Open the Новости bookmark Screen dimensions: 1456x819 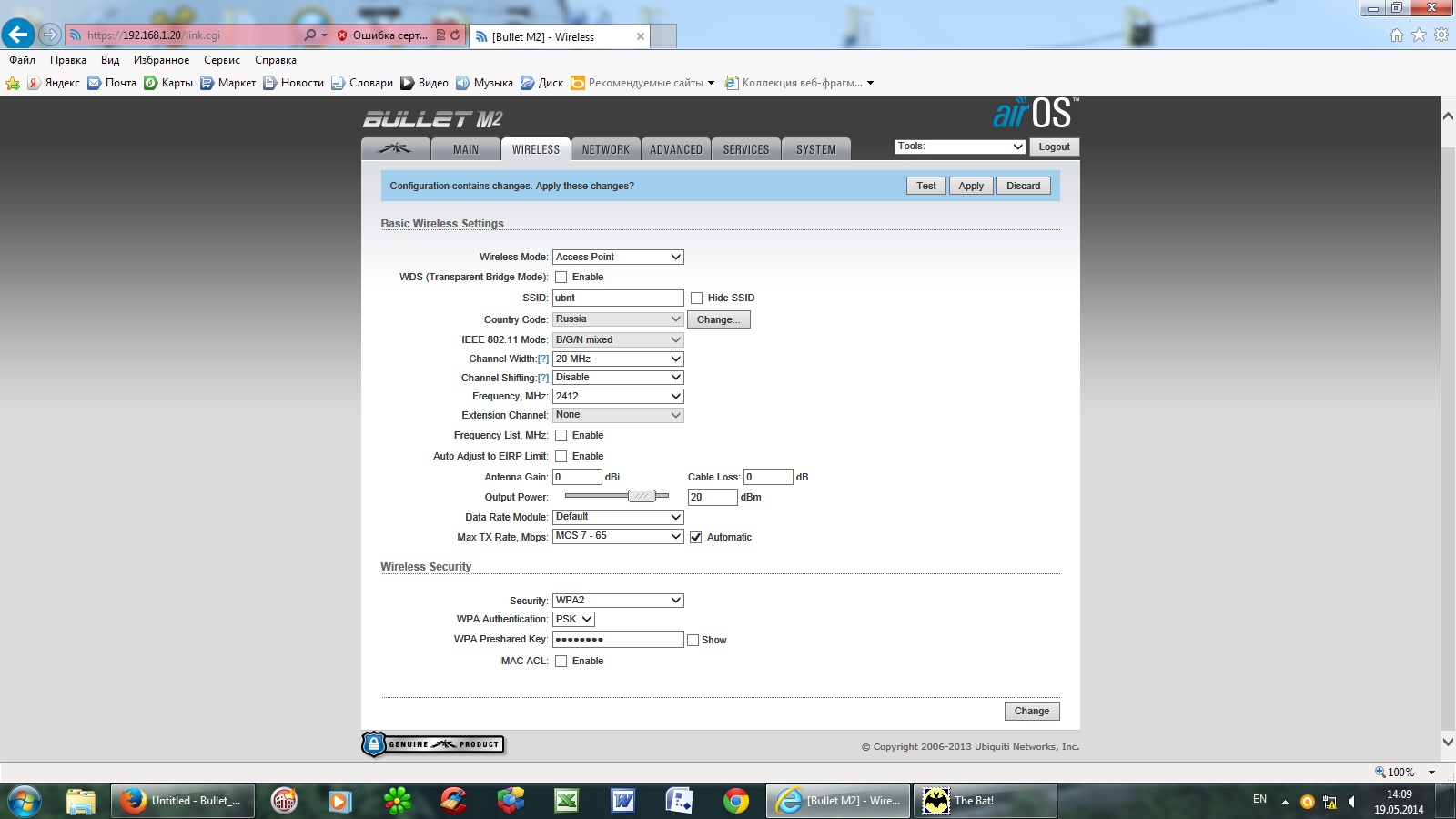(293, 83)
